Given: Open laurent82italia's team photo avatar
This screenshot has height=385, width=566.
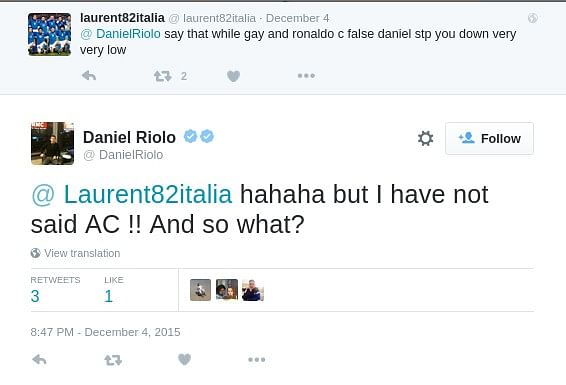Looking at the screenshot, I should tap(49, 34).
